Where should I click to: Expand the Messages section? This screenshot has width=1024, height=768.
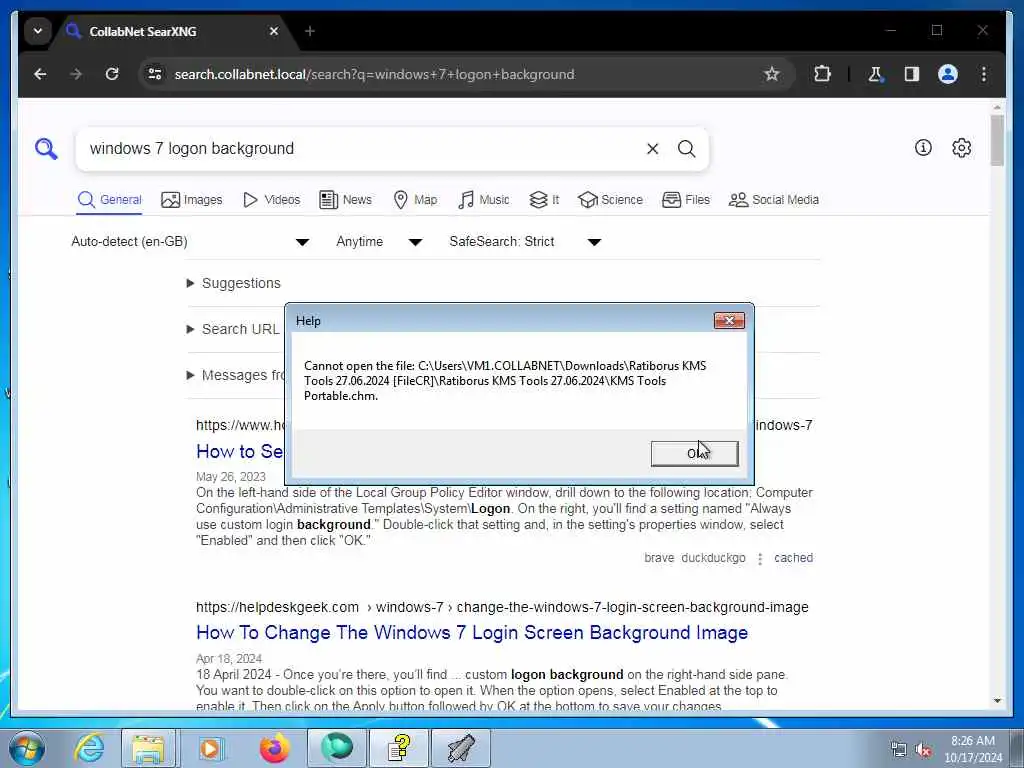236,376
